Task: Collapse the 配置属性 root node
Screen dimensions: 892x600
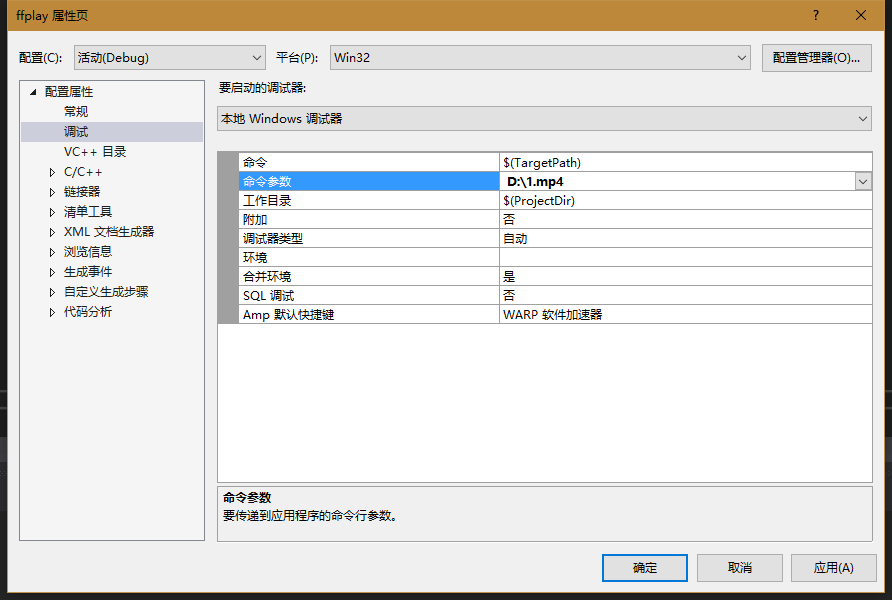Action: point(31,91)
